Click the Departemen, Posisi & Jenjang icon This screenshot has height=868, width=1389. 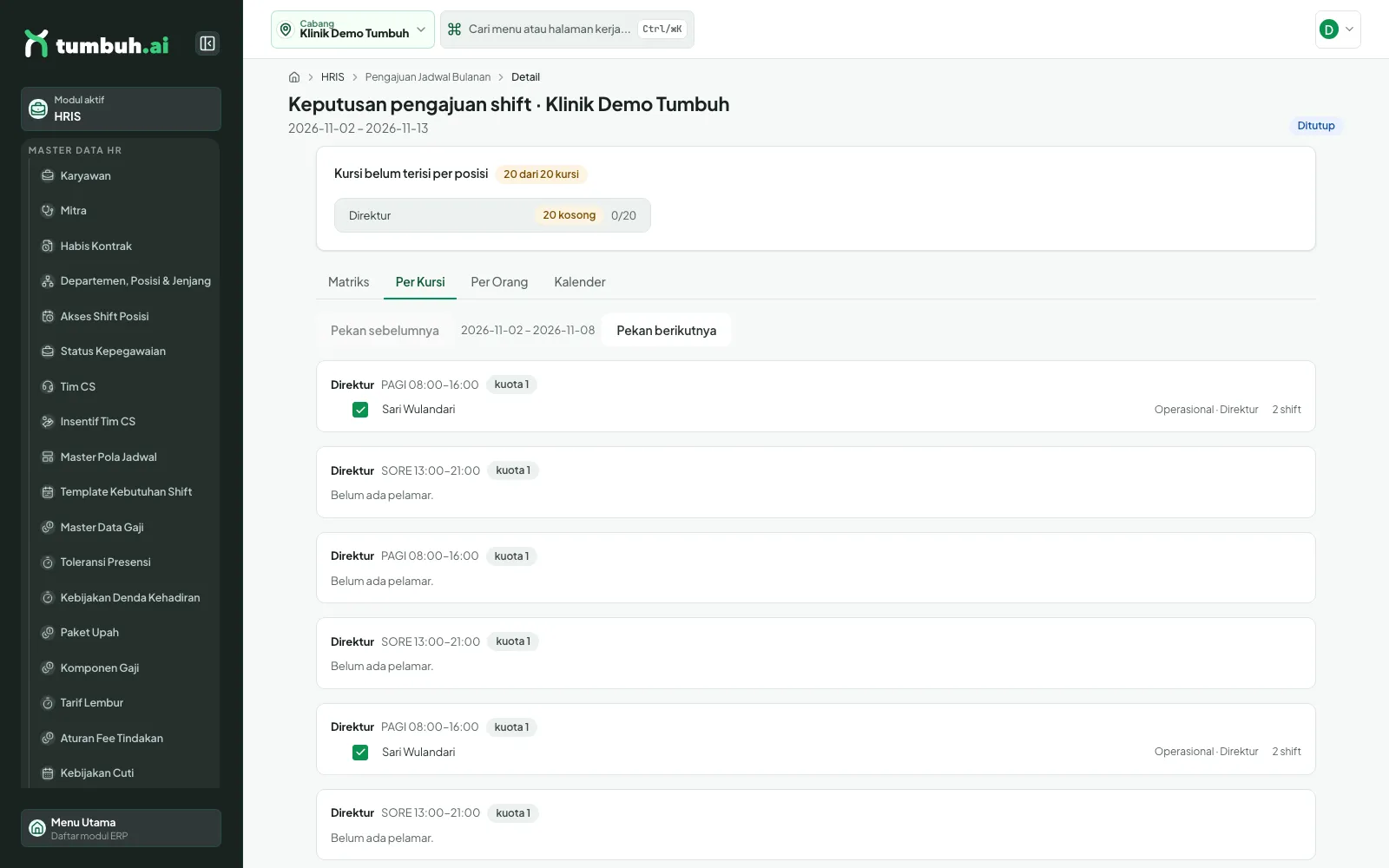48,281
